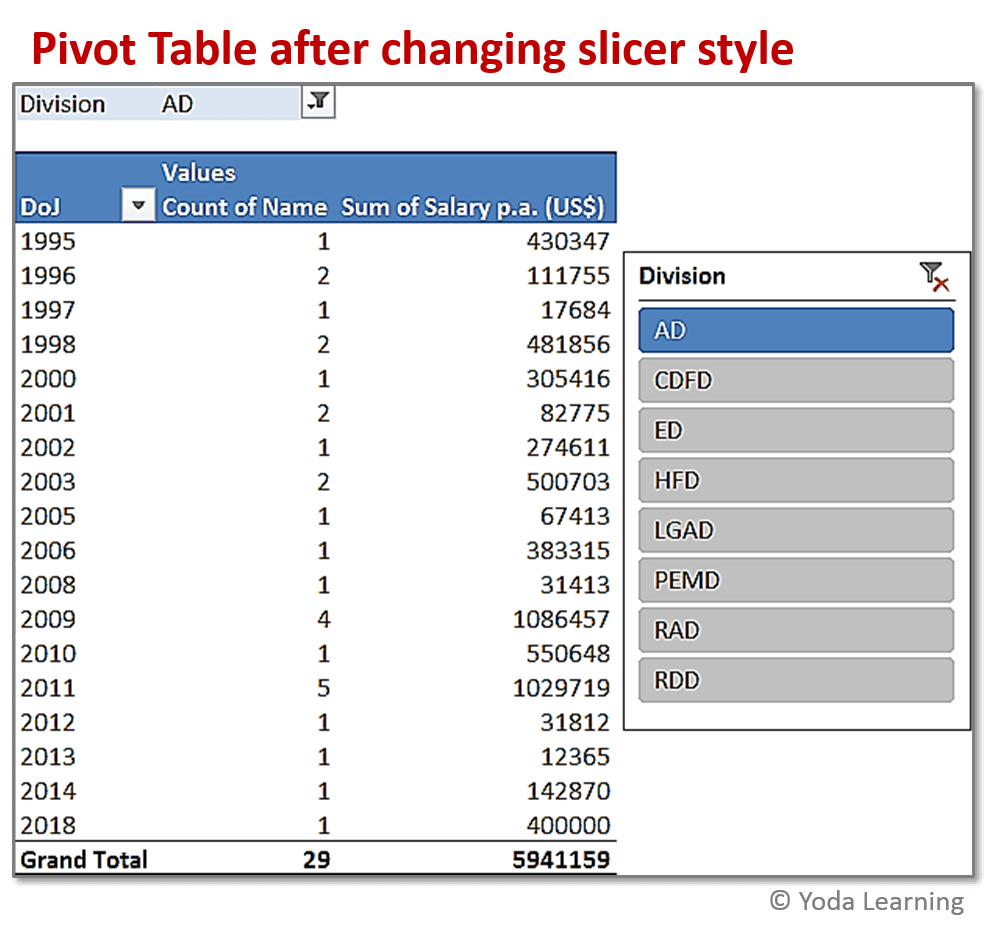
Task: Select RDD in the Division slicer
Action: (x=796, y=680)
